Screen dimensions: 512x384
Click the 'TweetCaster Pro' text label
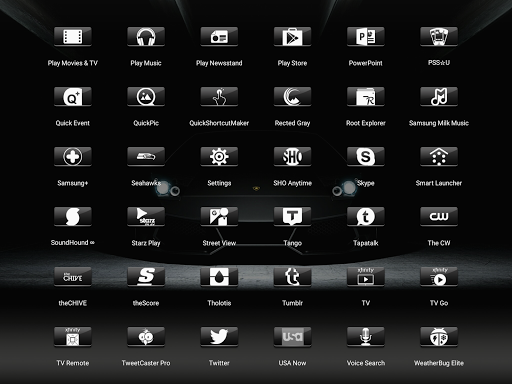[x=146, y=363]
